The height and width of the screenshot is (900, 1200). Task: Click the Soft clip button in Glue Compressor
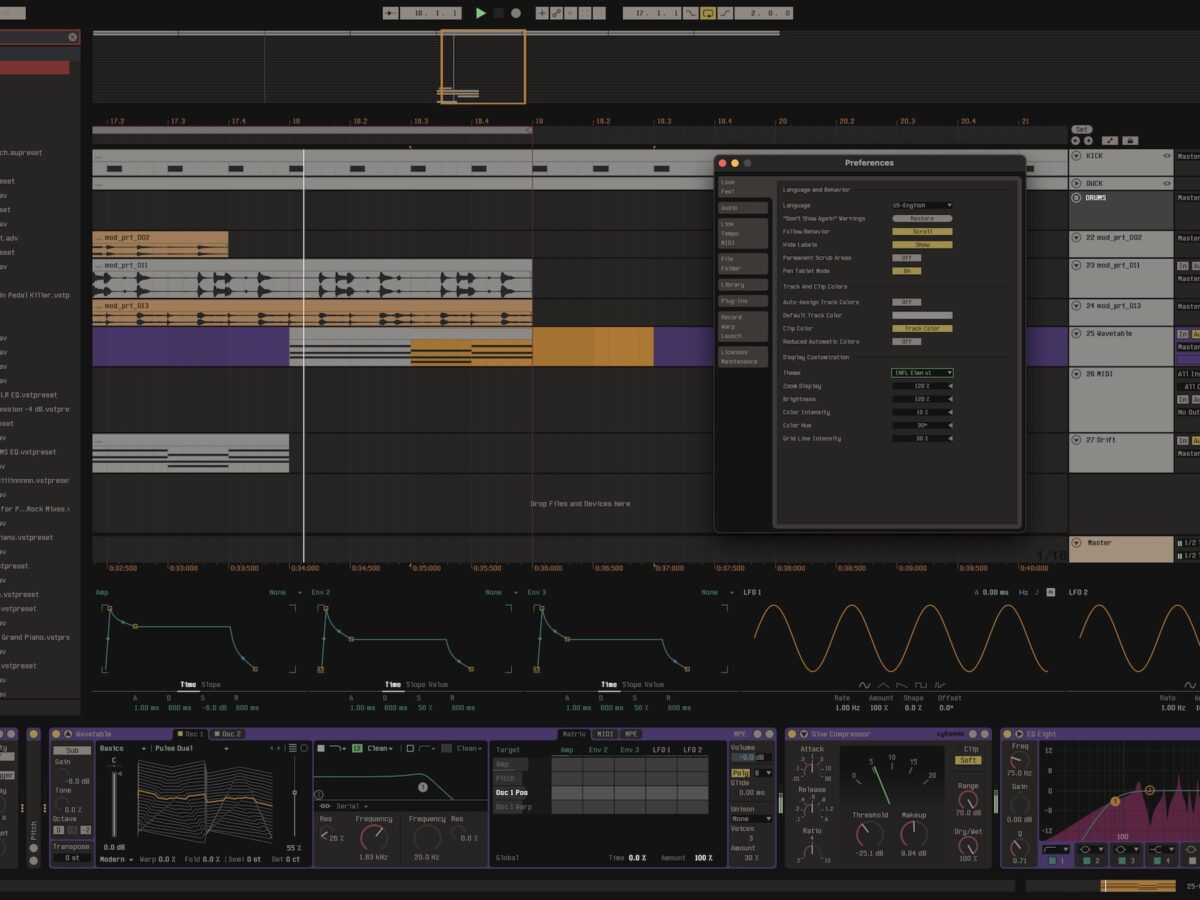coord(968,760)
